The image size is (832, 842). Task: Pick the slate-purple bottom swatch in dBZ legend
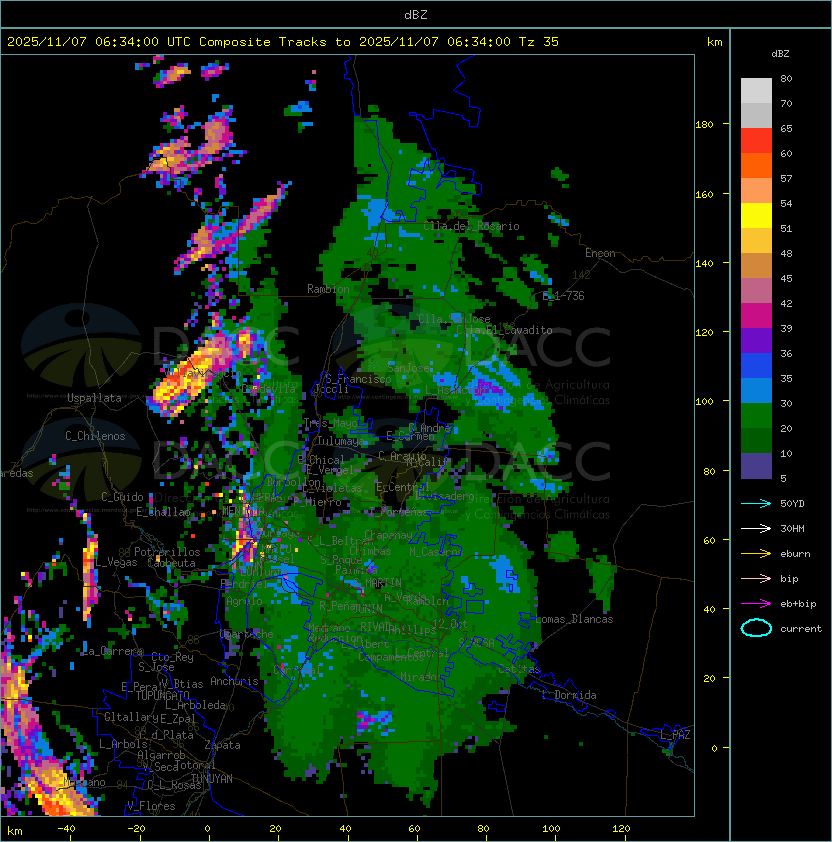[x=756, y=466]
